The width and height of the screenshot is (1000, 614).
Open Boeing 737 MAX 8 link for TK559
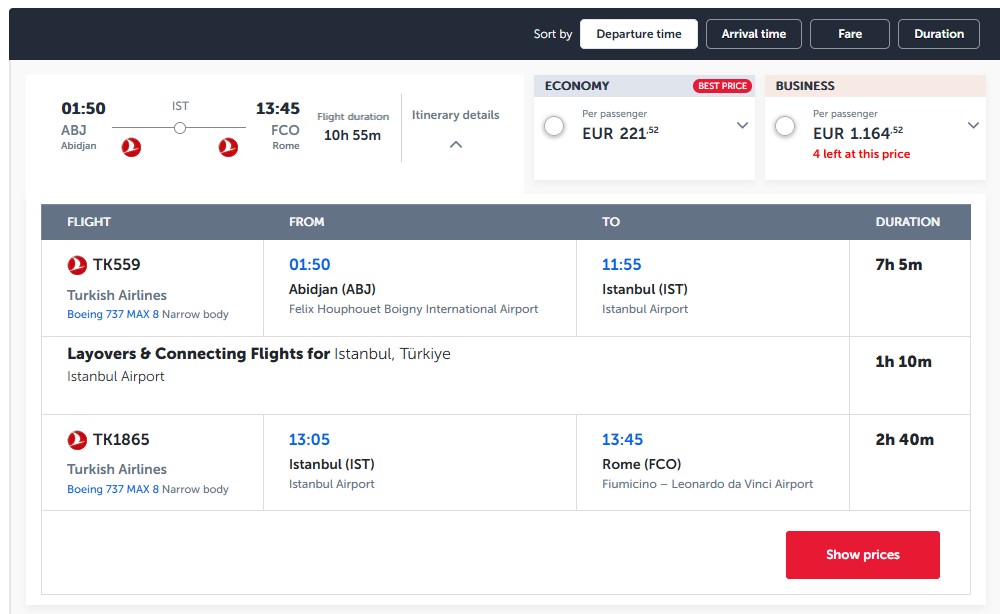113,314
